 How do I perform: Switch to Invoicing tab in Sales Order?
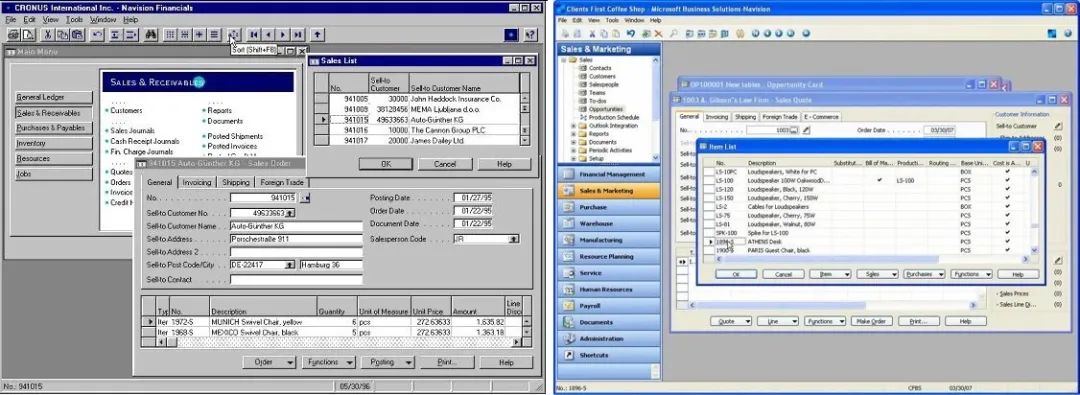pos(197,183)
